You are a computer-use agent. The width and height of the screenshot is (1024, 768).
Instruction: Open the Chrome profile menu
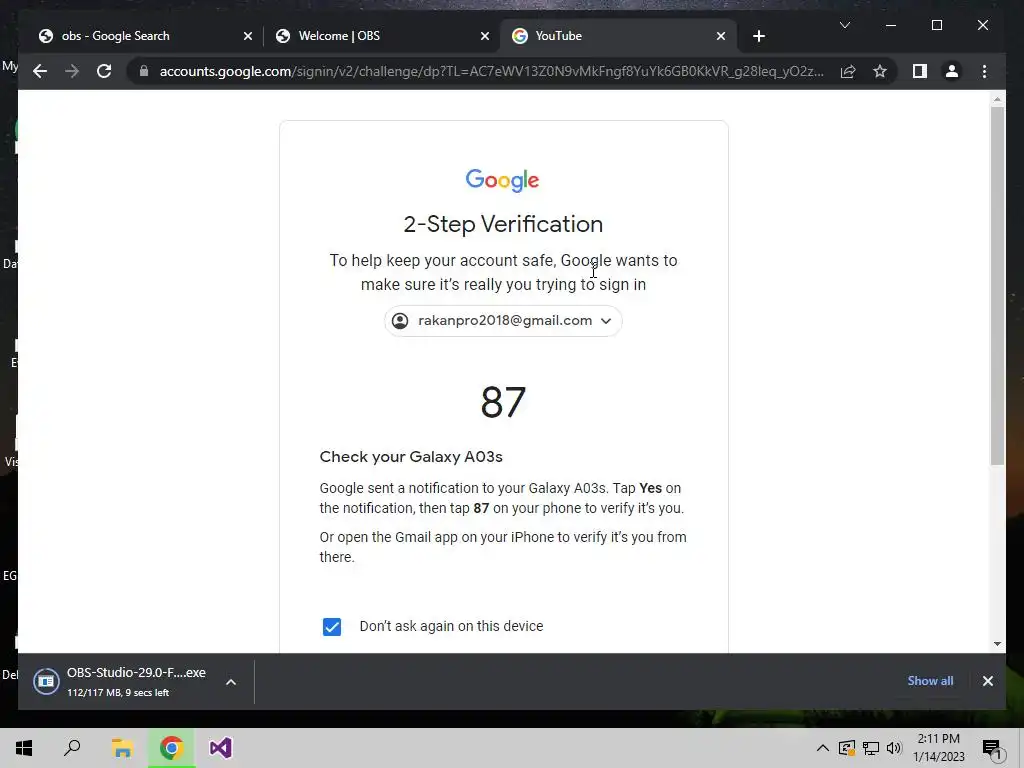[x=952, y=71]
